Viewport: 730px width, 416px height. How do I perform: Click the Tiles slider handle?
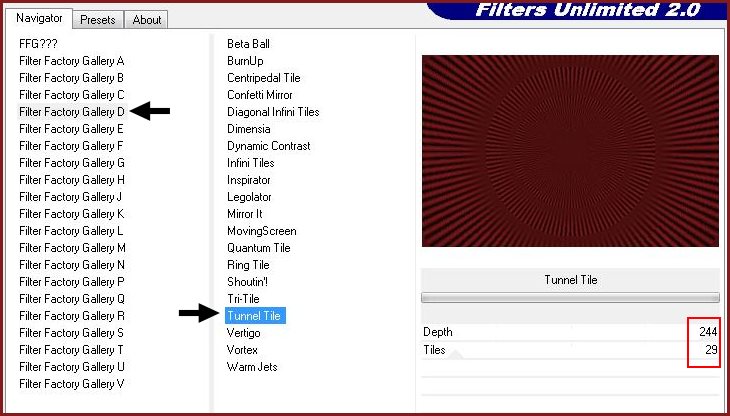(x=456, y=354)
